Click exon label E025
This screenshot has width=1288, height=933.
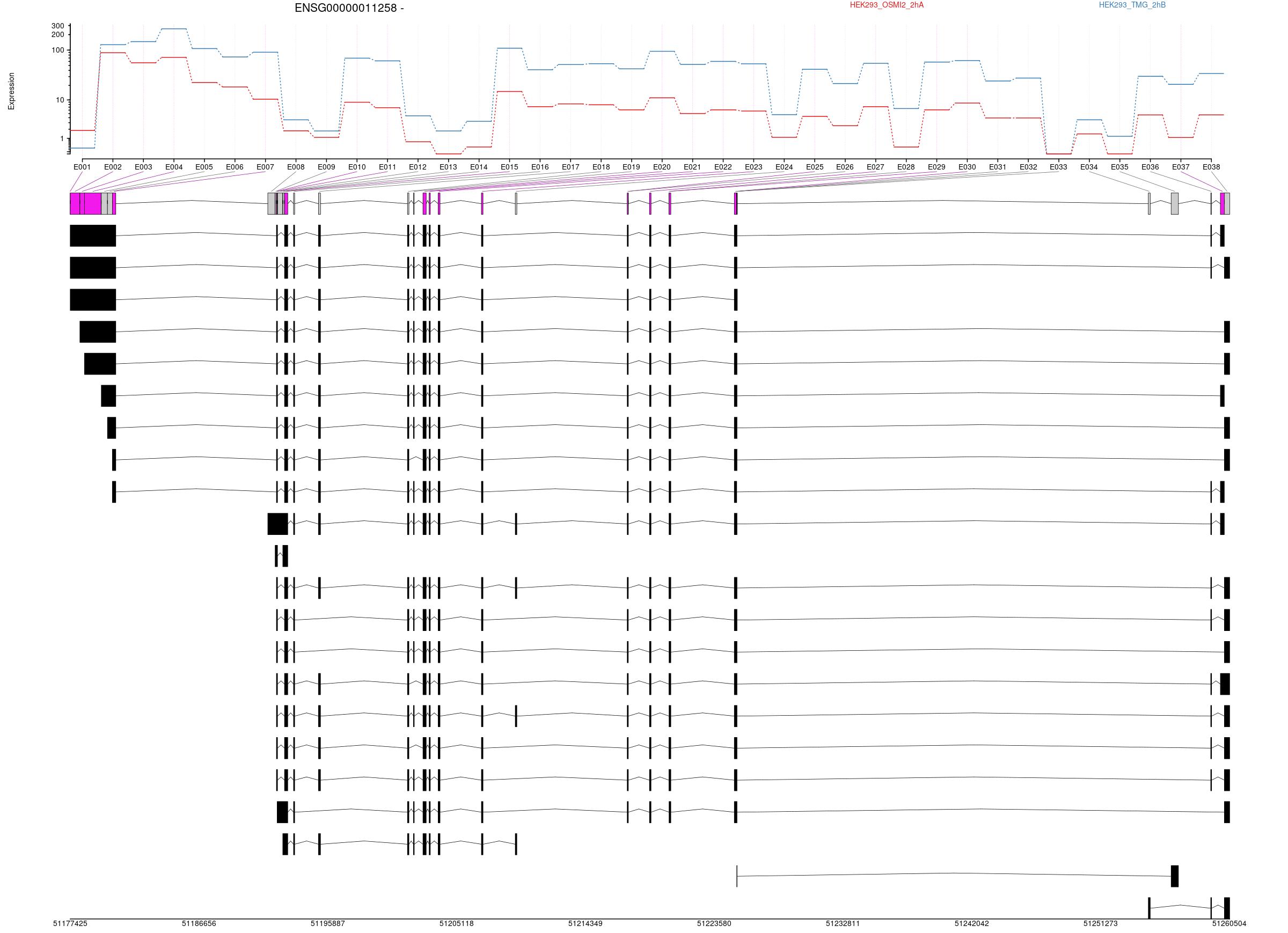(x=814, y=167)
